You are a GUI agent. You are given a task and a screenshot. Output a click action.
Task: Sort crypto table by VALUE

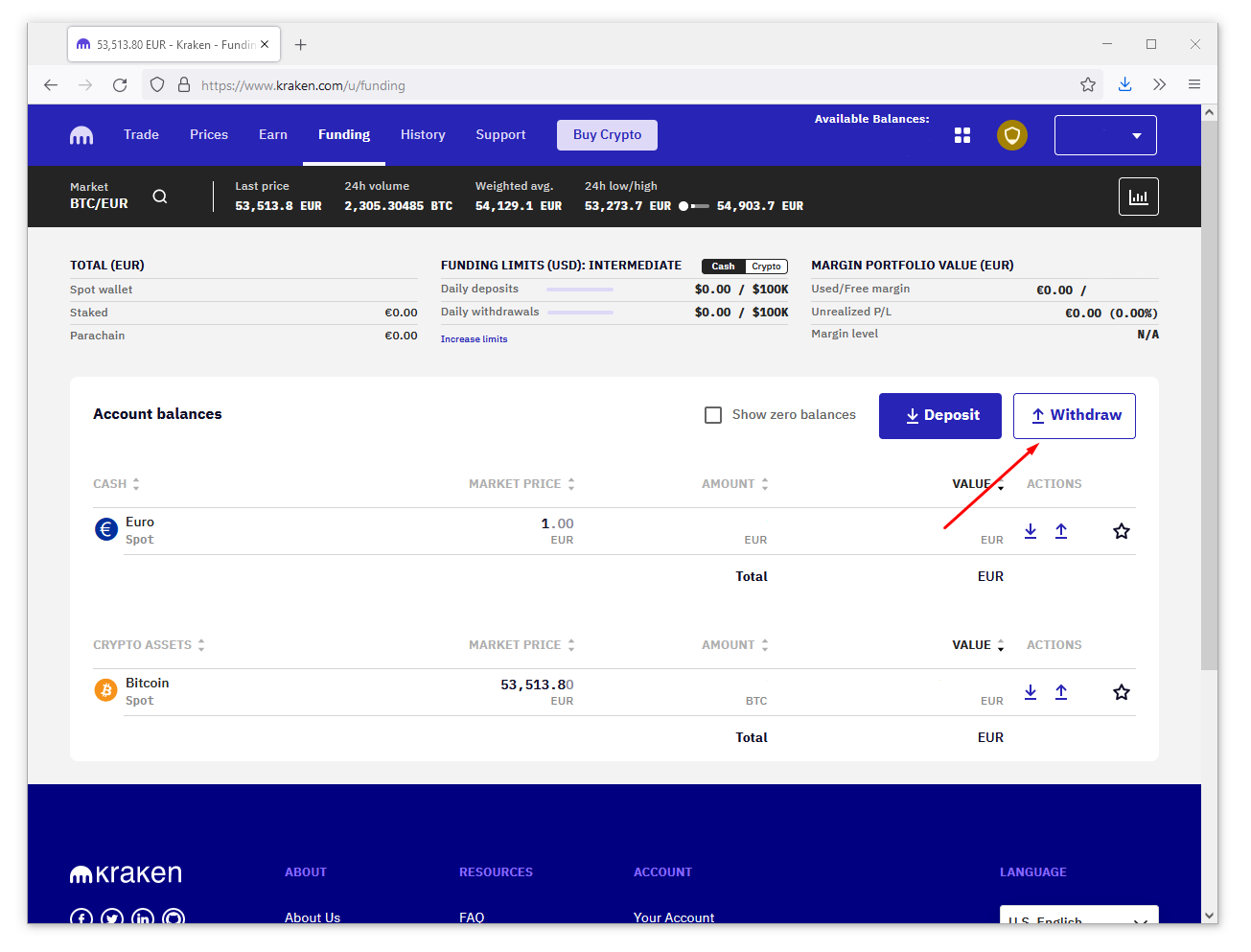click(978, 645)
